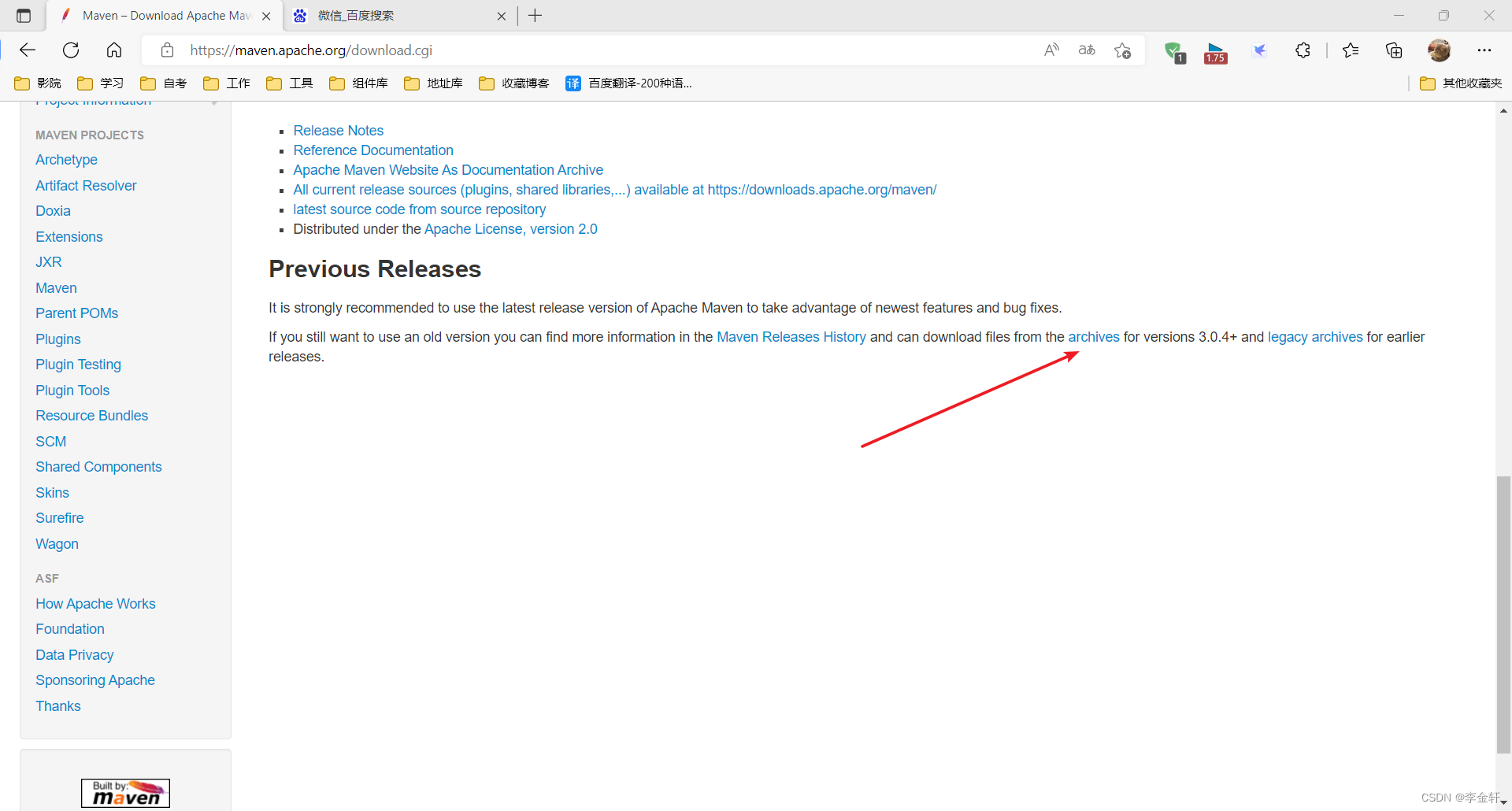Open Reference Documentation link

pyautogui.click(x=373, y=150)
